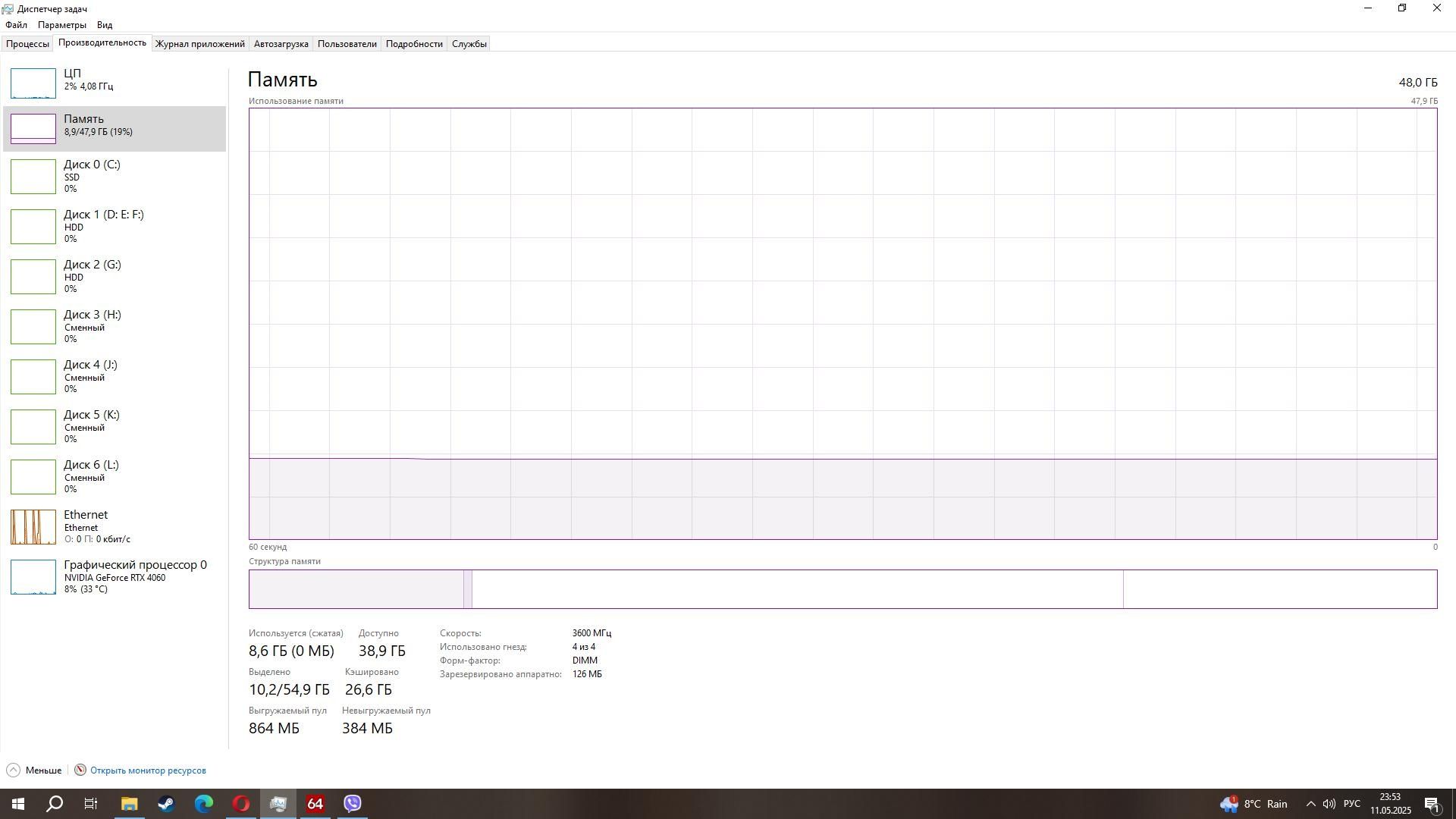Open the Вид menu
This screenshot has height=819, width=1456.
pyautogui.click(x=105, y=25)
